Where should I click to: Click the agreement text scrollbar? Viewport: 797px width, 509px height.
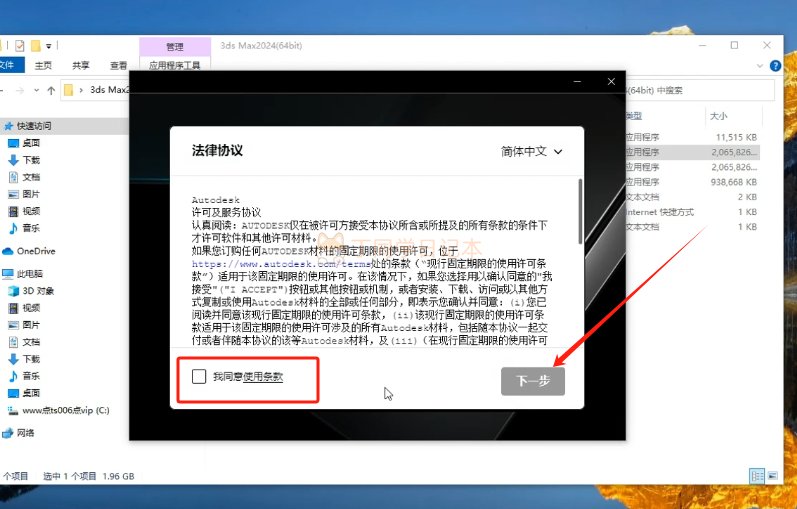click(x=580, y=212)
